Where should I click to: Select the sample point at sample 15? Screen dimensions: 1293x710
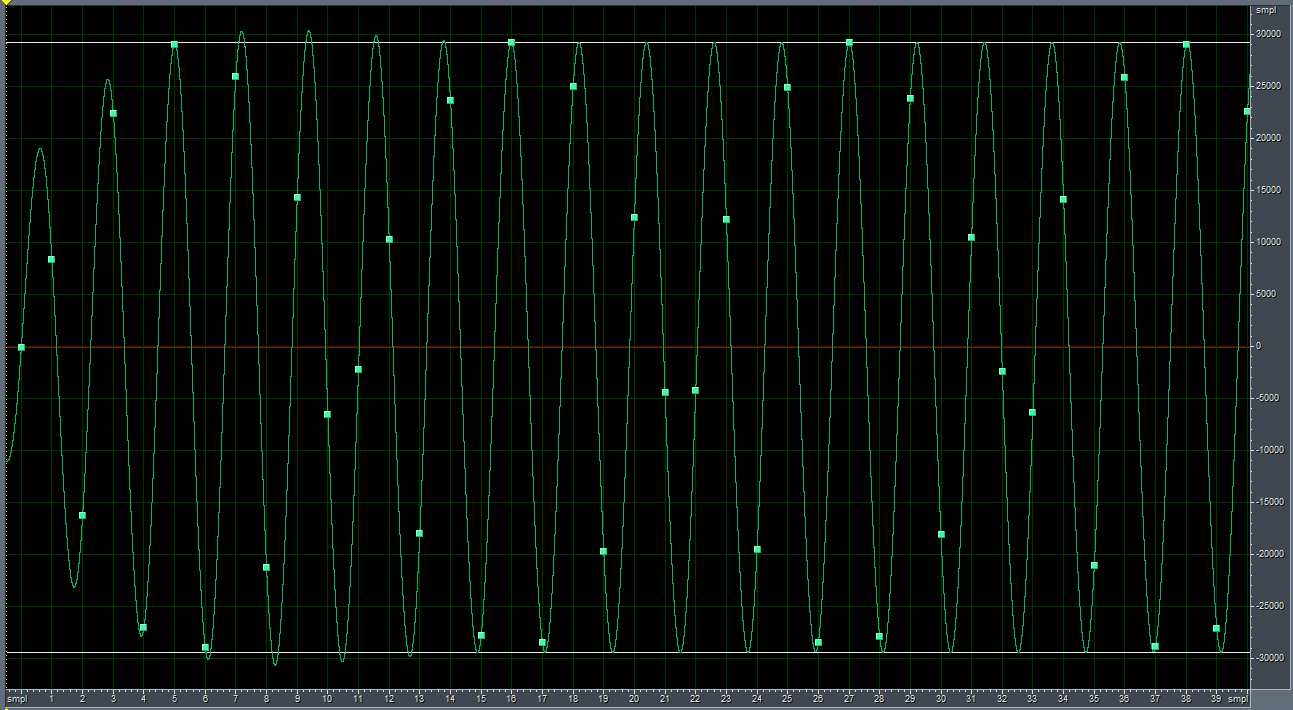(x=481, y=635)
